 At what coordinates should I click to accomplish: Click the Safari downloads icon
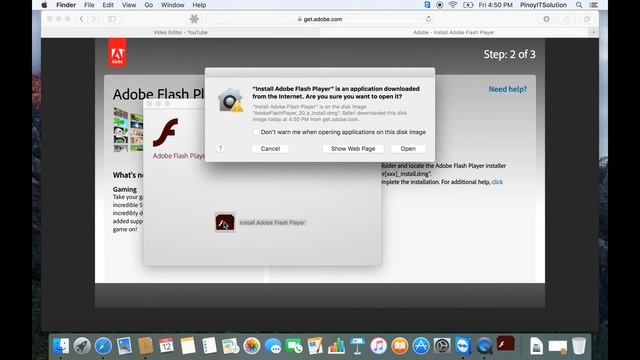(547, 19)
